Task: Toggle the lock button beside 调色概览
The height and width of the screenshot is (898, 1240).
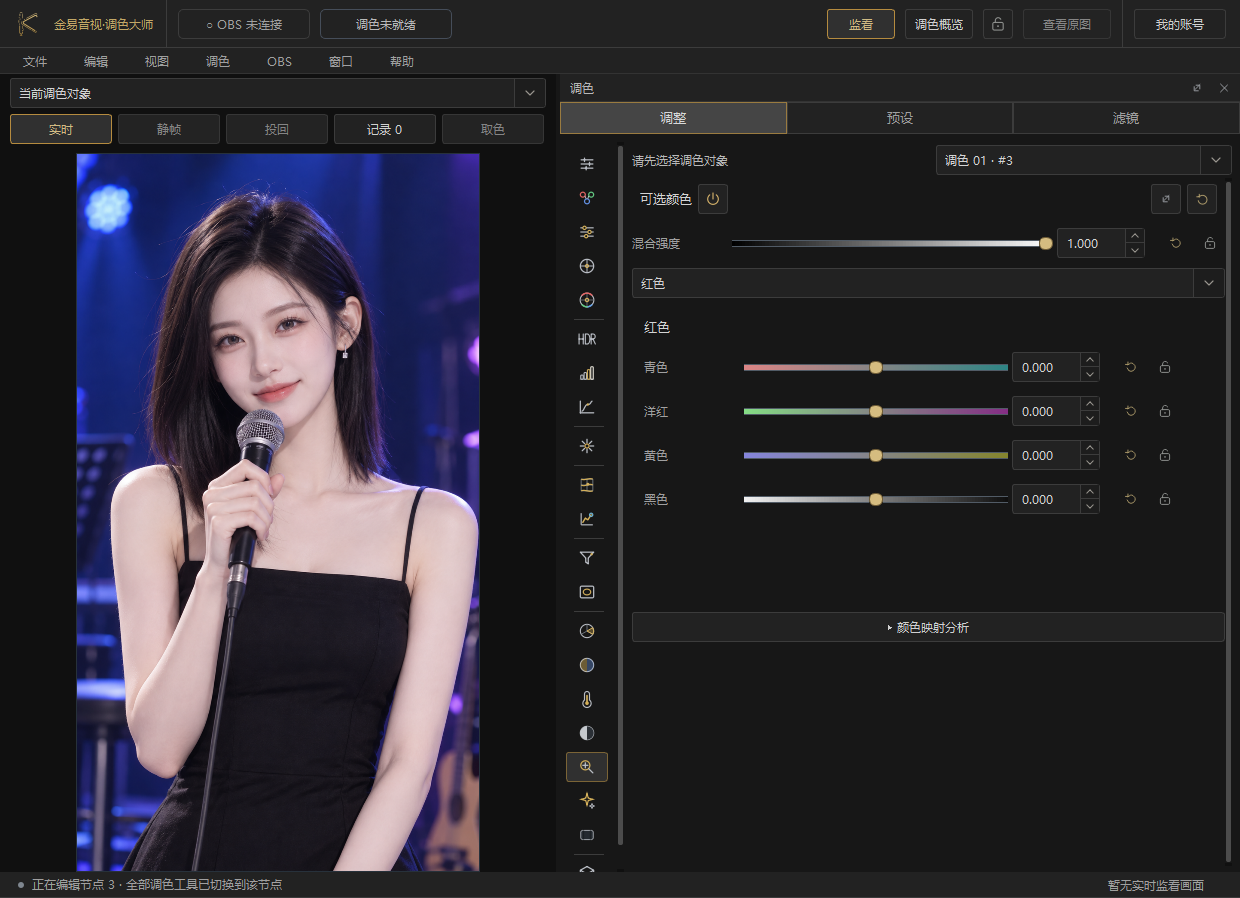Action: click(998, 24)
